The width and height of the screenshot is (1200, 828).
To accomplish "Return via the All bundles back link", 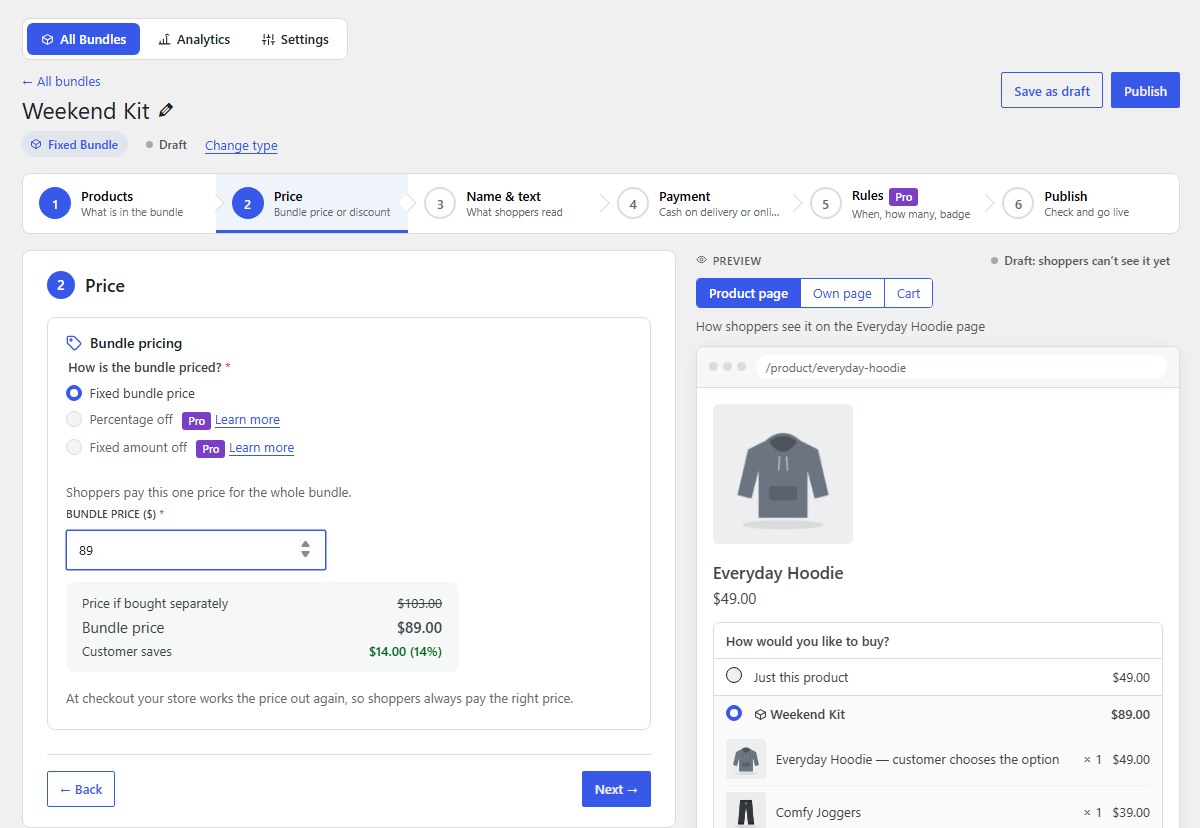I will point(61,82).
